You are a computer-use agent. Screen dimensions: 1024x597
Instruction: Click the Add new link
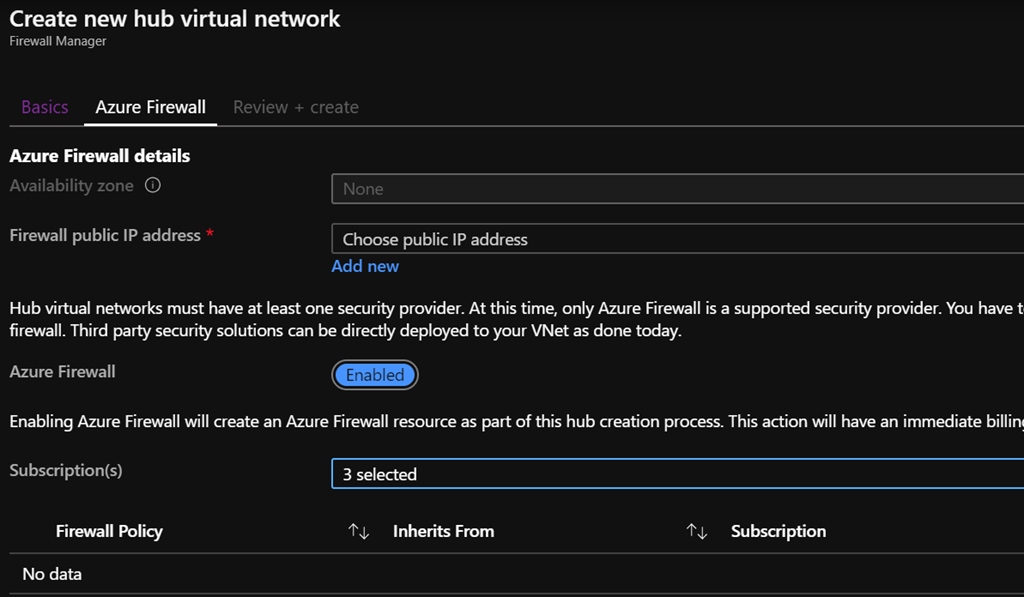coord(365,266)
